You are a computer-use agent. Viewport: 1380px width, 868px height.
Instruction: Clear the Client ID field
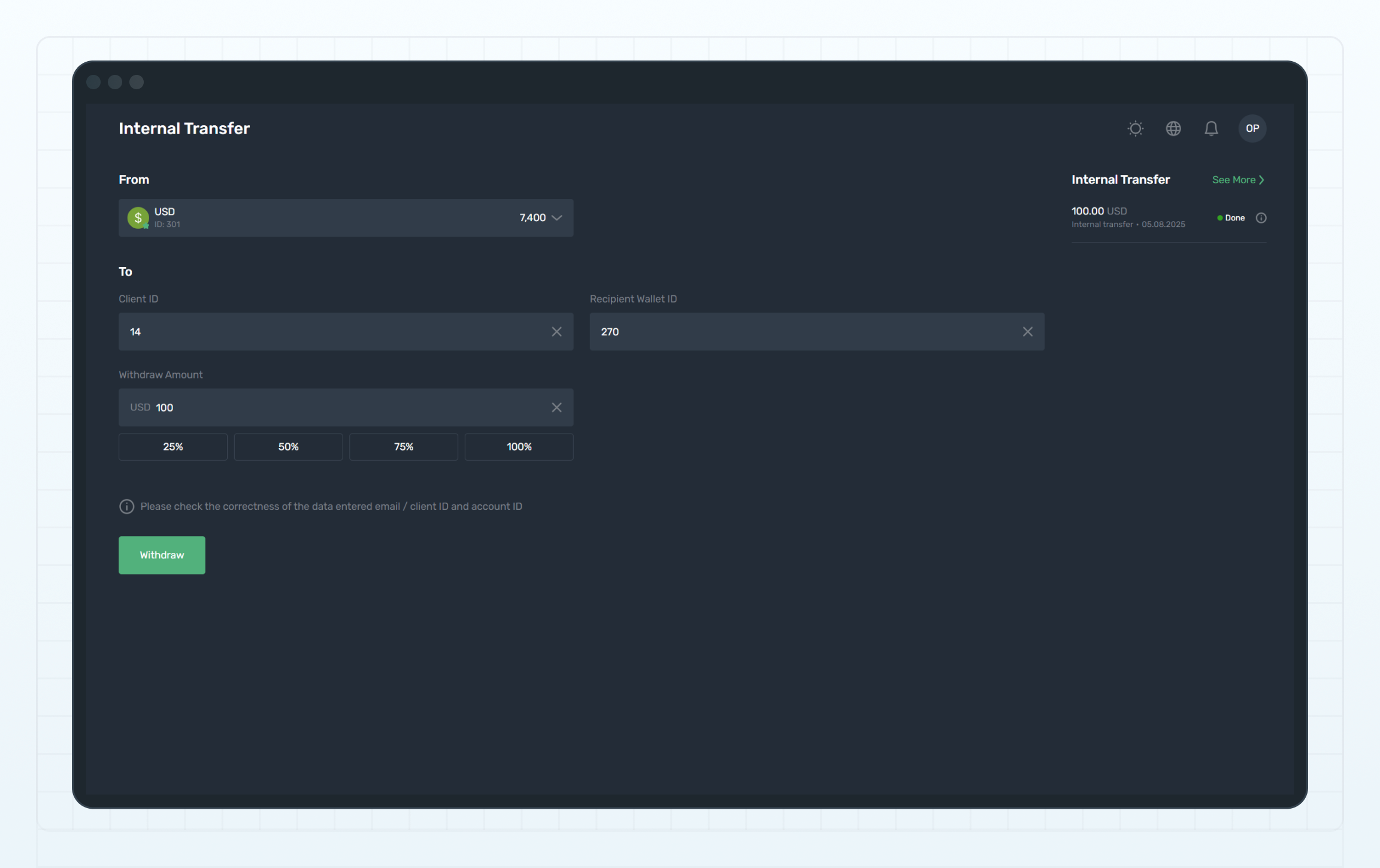[556, 332]
